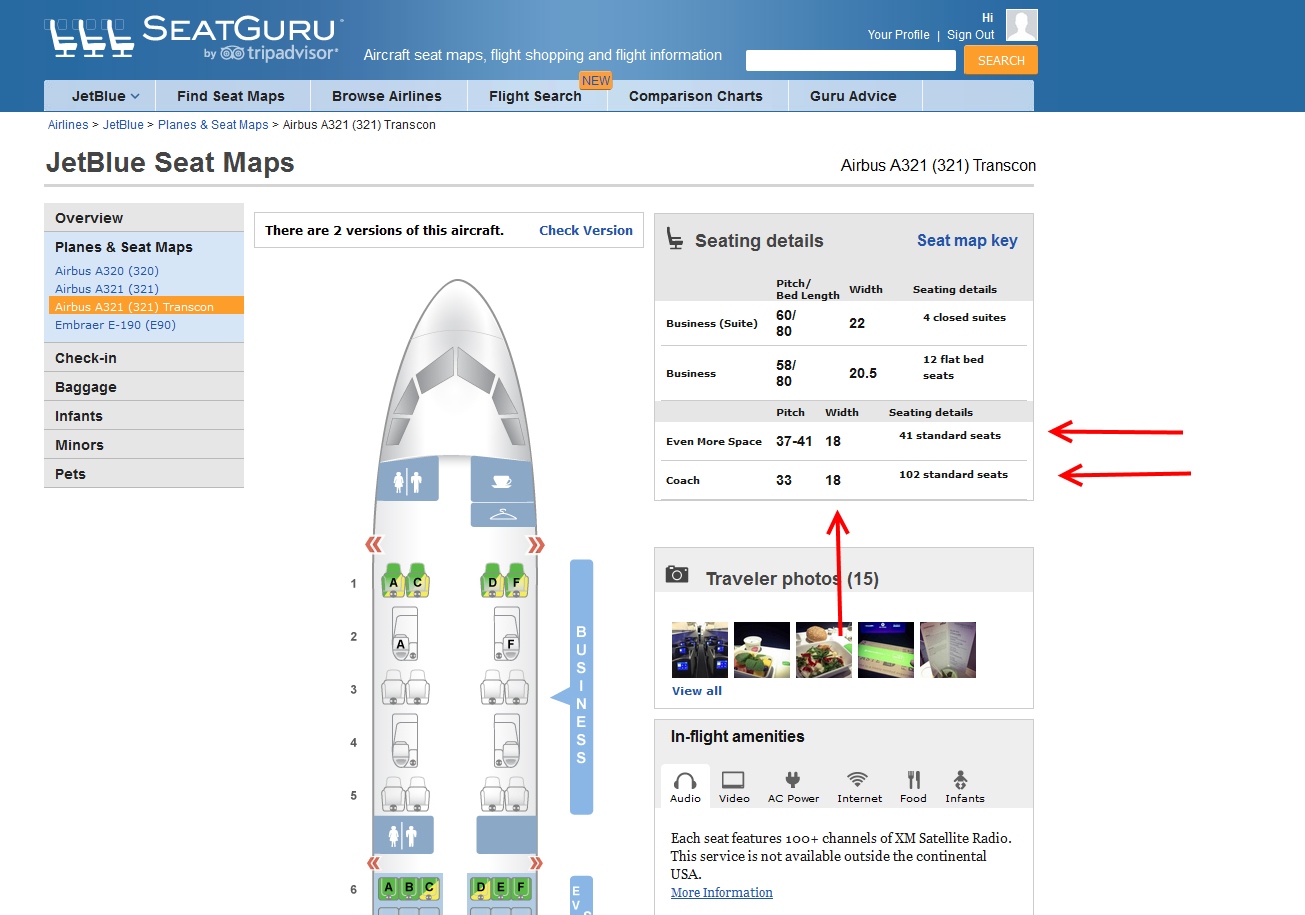Select the Video amenities tab icon
Viewport: 1305px width, 915px height.
pyautogui.click(x=733, y=781)
